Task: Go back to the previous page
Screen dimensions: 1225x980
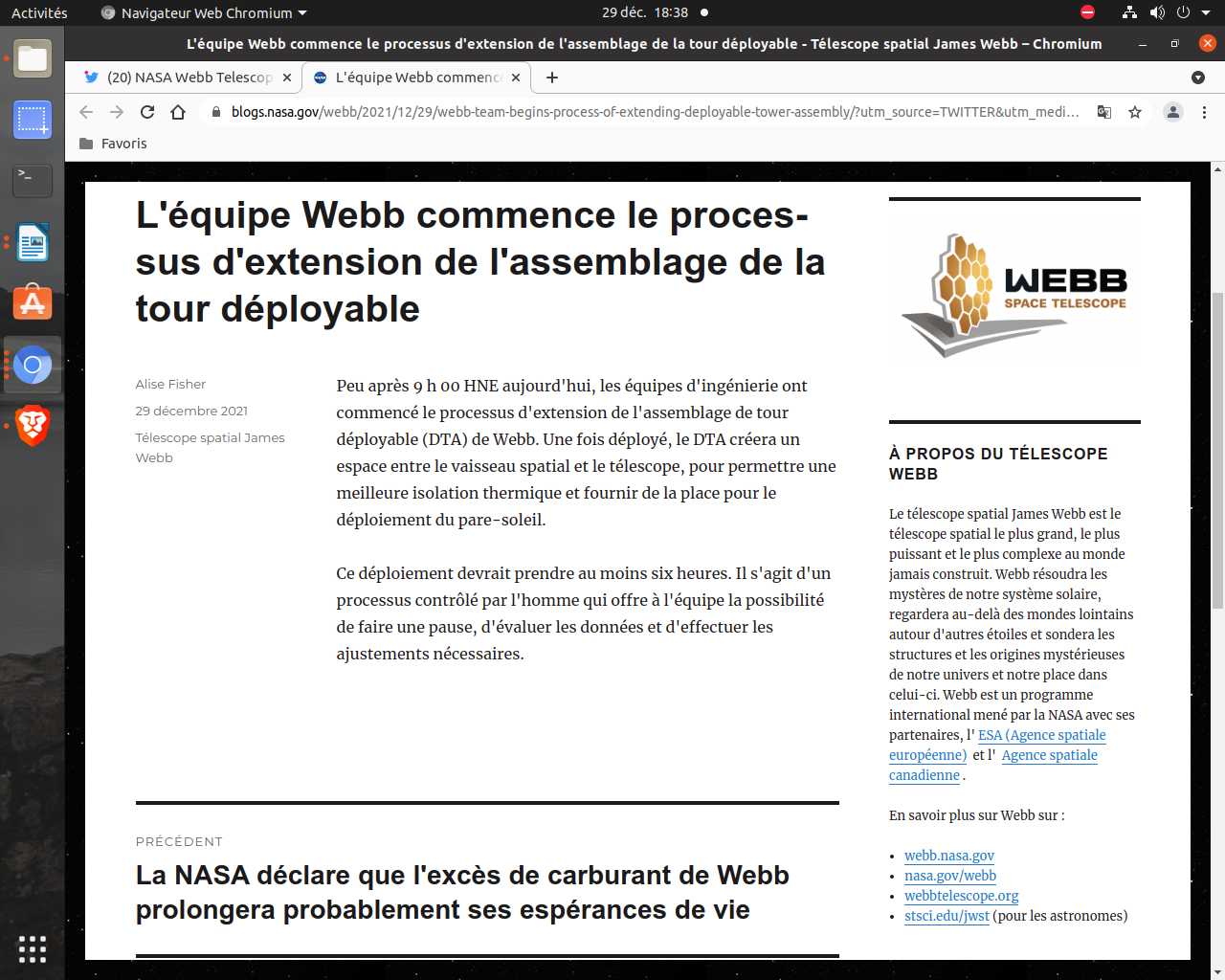Action: 86,112
